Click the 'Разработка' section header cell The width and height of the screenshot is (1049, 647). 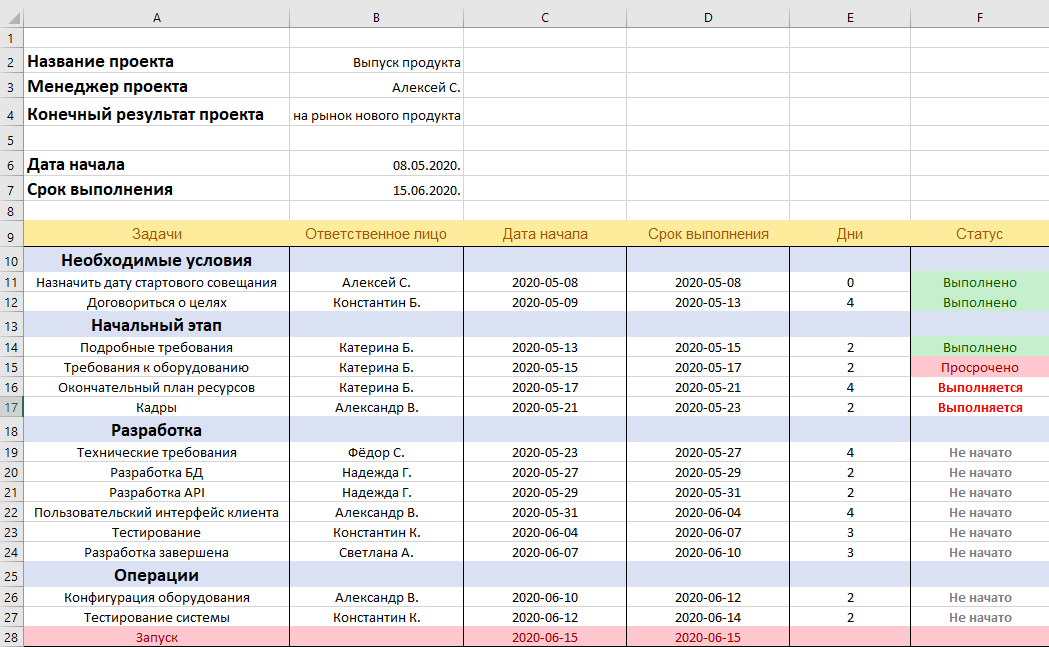(x=157, y=430)
